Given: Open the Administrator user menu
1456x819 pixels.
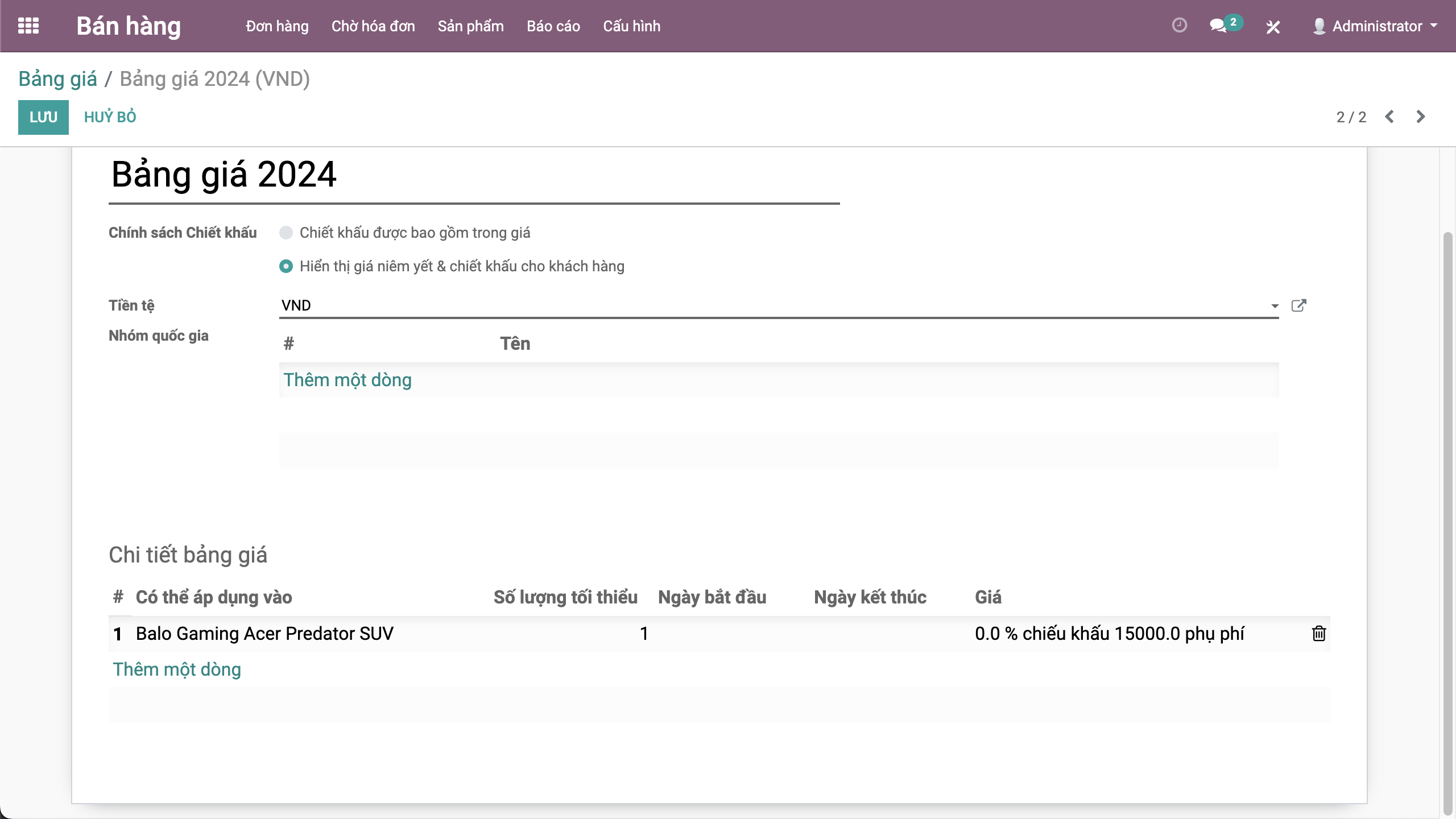Looking at the screenshot, I should (x=1376, y=26).
